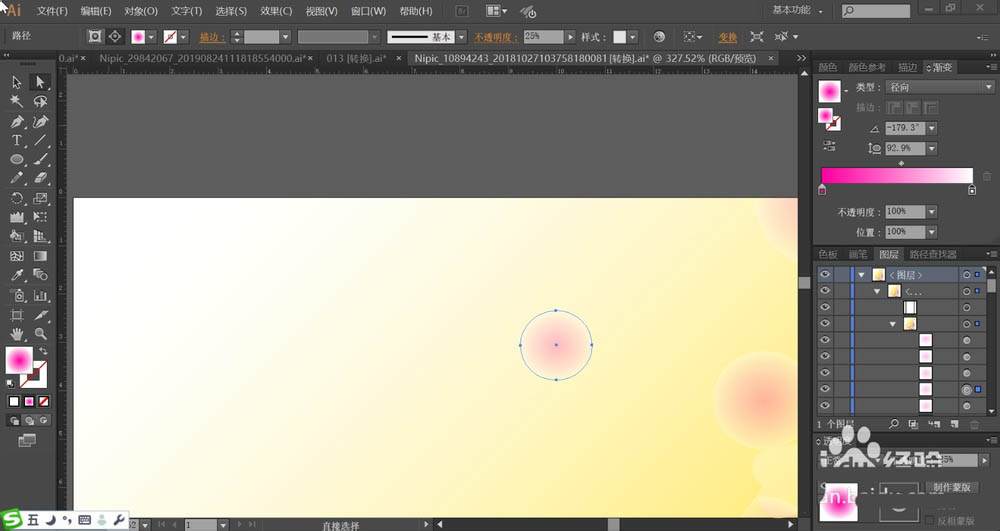1000x531 pixels.
Task: Open the 文件(F) menu
Action: coord(52,11)
